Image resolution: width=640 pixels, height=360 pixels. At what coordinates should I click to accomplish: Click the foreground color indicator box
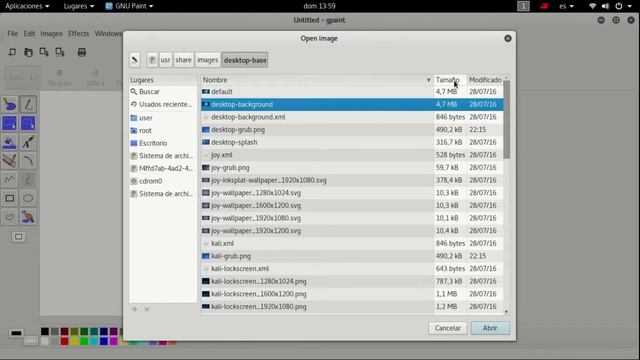(16, 333)
